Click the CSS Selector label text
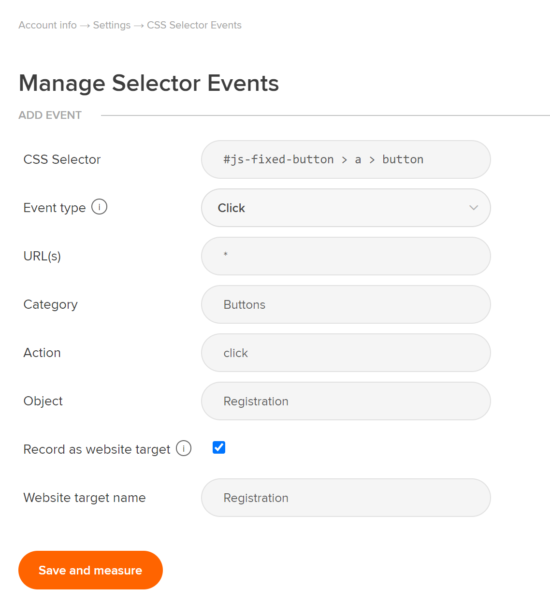Viewport: 550px width, 602px height. tap(62, 159)
